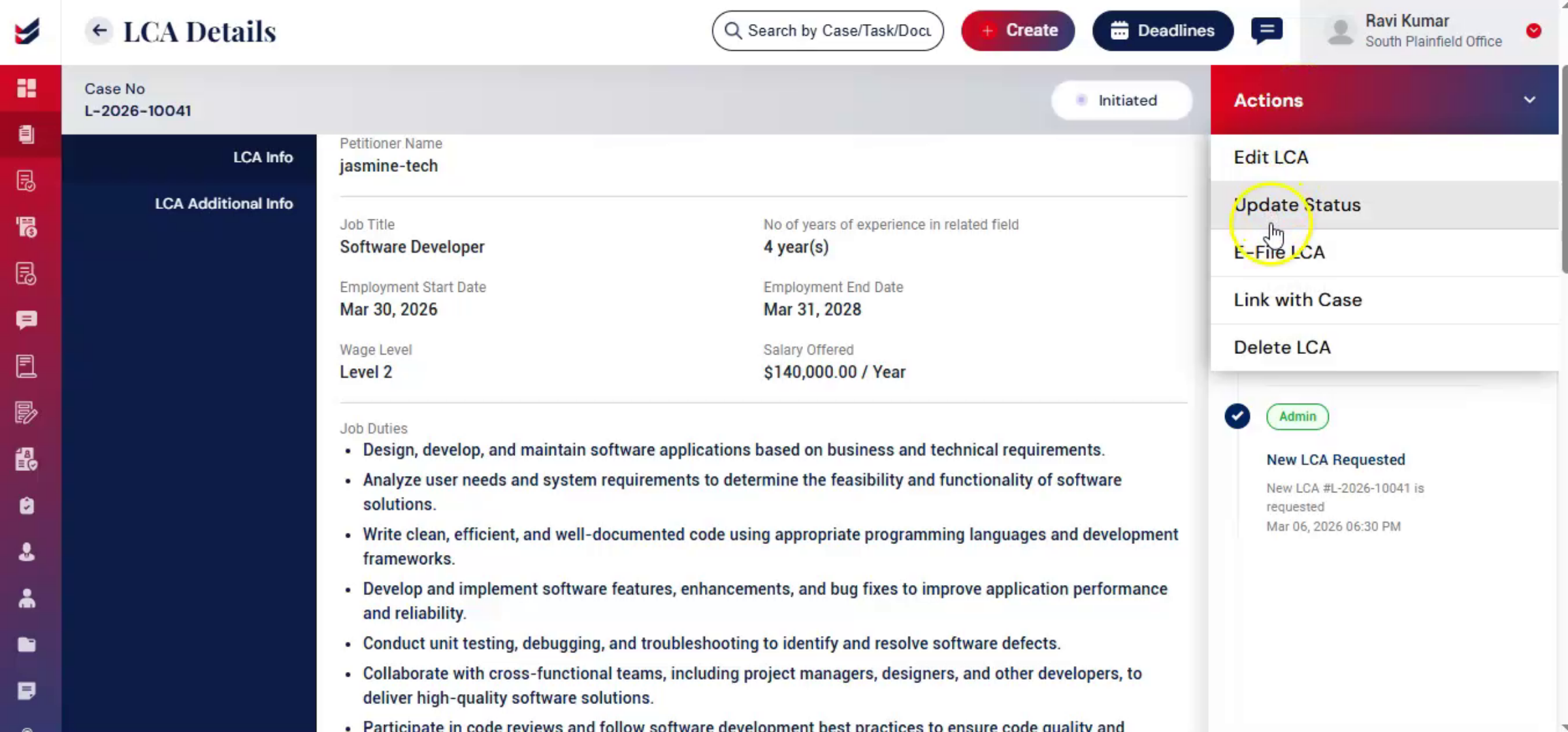This screenshot has width=1568, height=732.
Task: Click the Create button
Action: [x=1018, y=31]
